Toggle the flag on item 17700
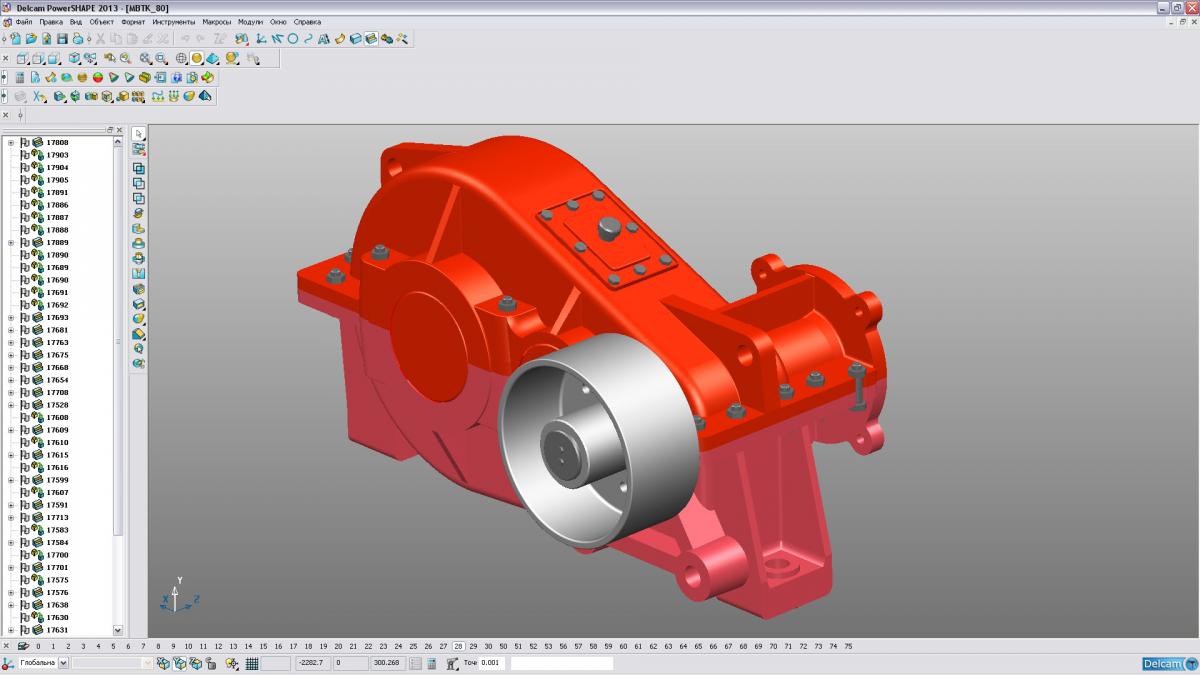Screen dimensions: 1200x675 (x=24, y=555)
